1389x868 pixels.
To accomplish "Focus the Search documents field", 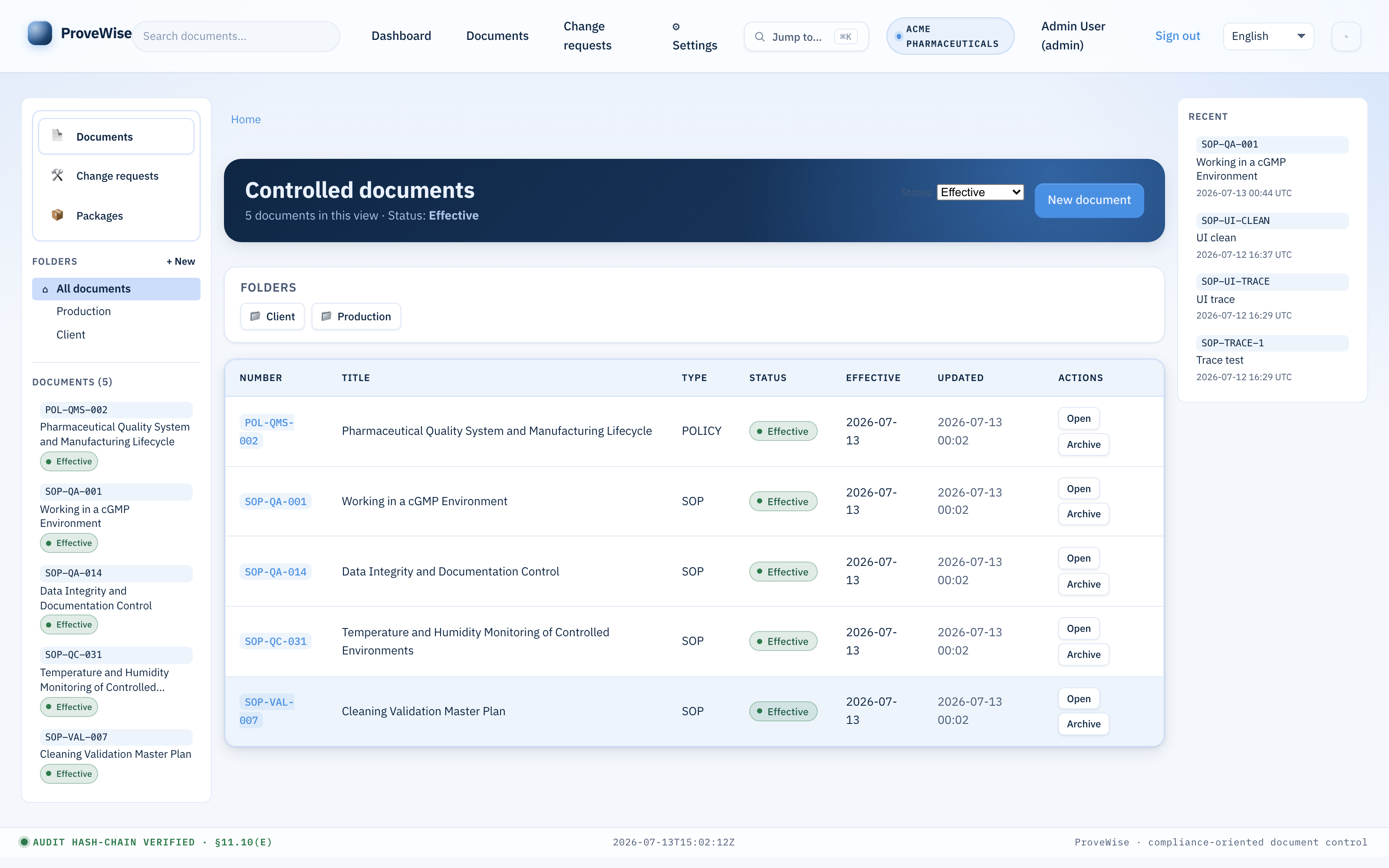I will click(x=237, y=36).
